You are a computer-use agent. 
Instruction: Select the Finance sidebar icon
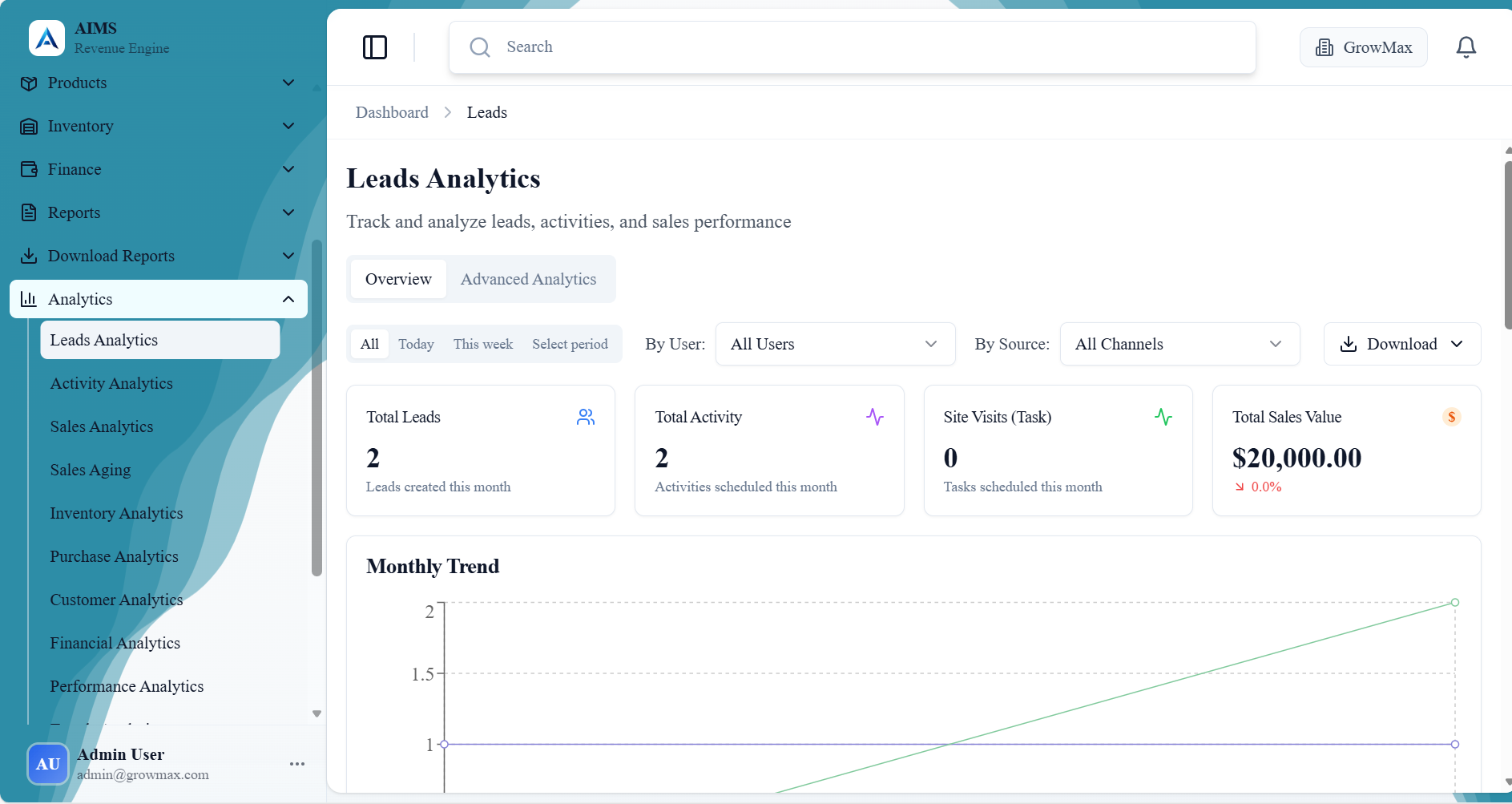pos(29,169)
